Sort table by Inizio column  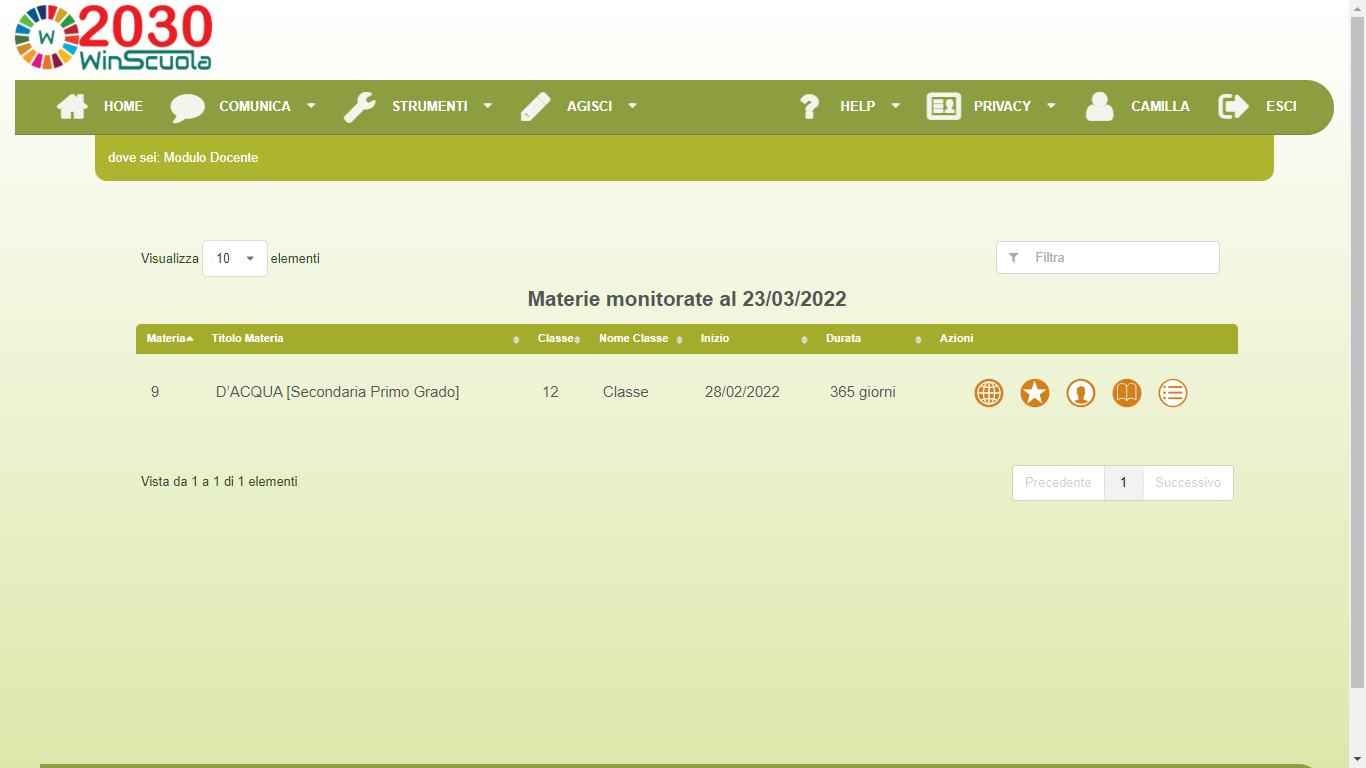(x=754, y=338)
